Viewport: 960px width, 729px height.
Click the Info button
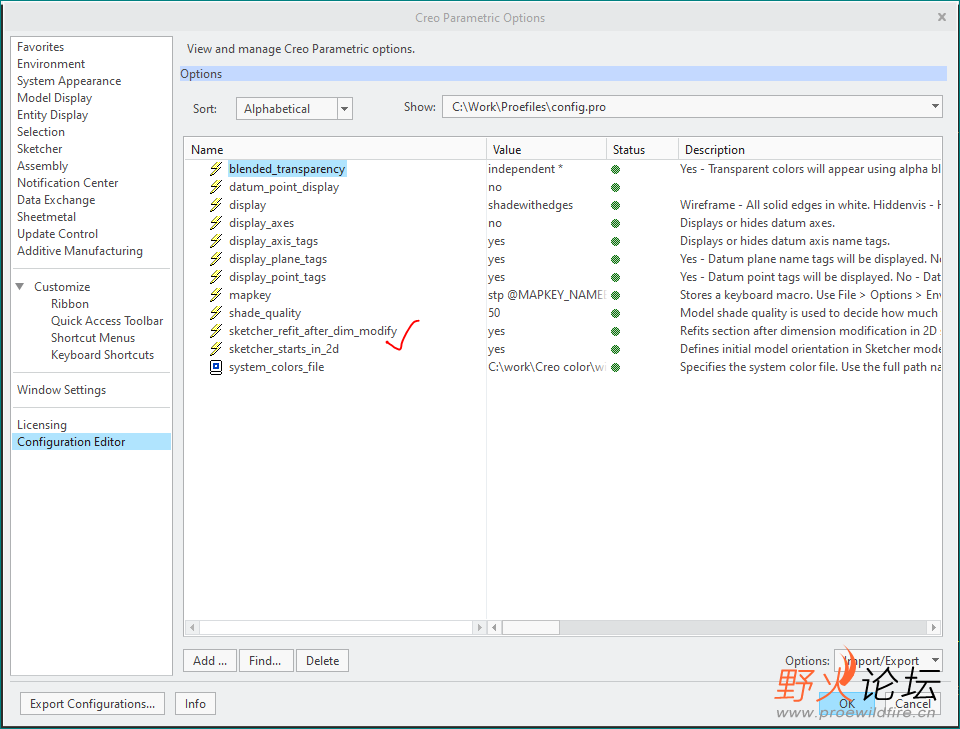(x=195, y=704)
